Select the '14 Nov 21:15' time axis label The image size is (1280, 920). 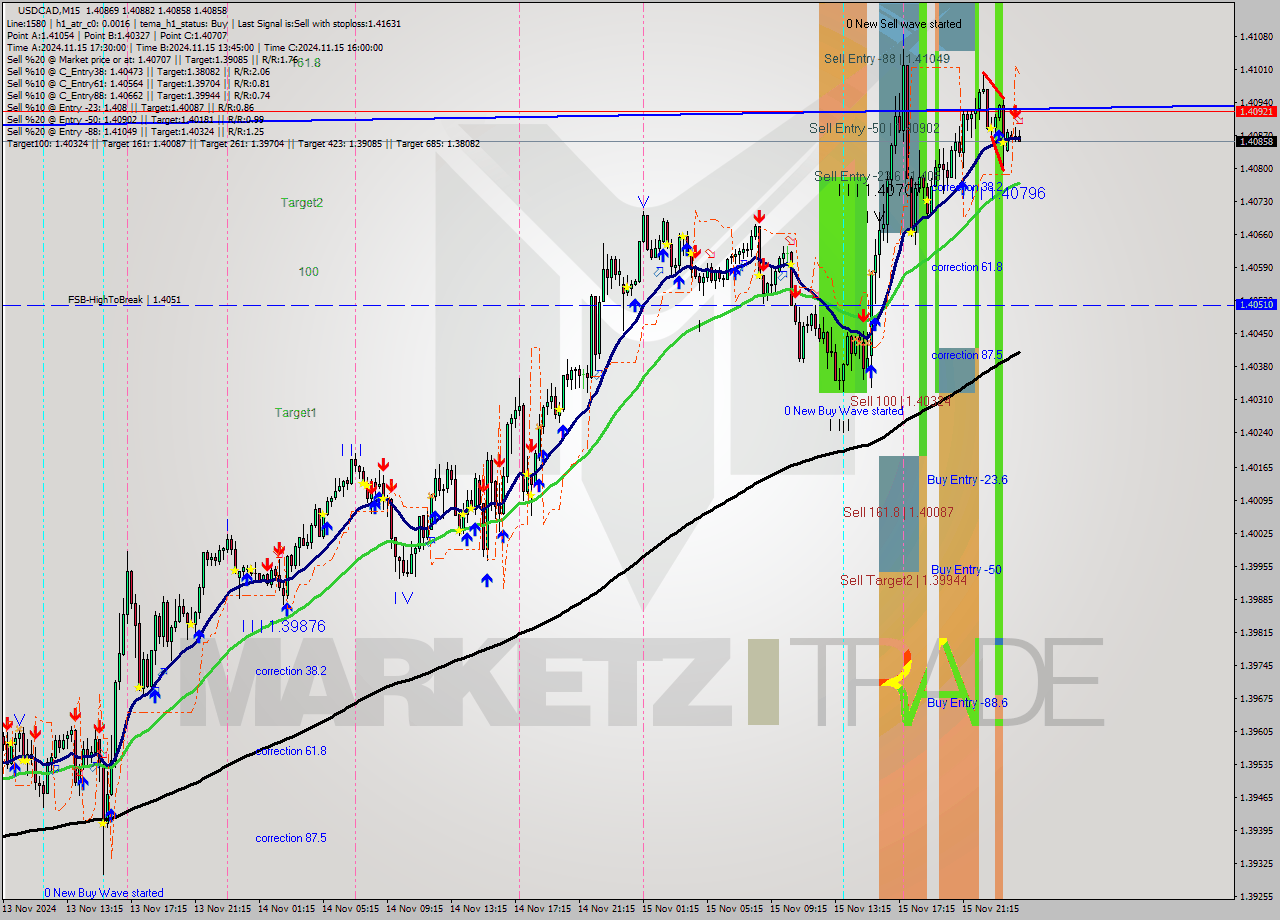[608, 909]
